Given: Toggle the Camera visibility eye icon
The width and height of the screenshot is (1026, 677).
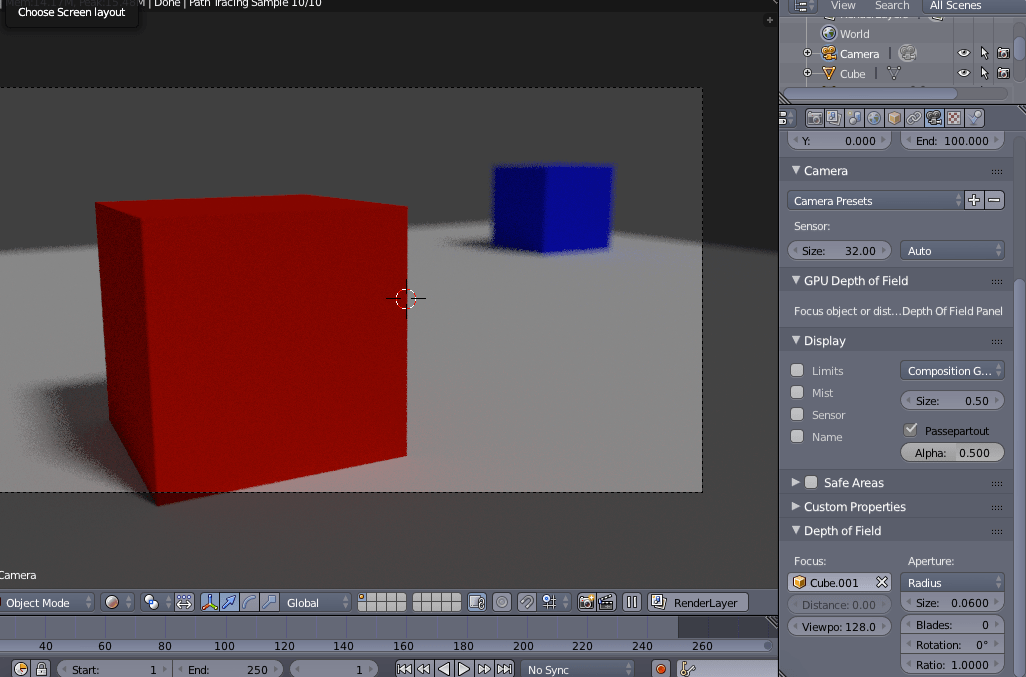Looking at the screenshot, I should 963,53.
